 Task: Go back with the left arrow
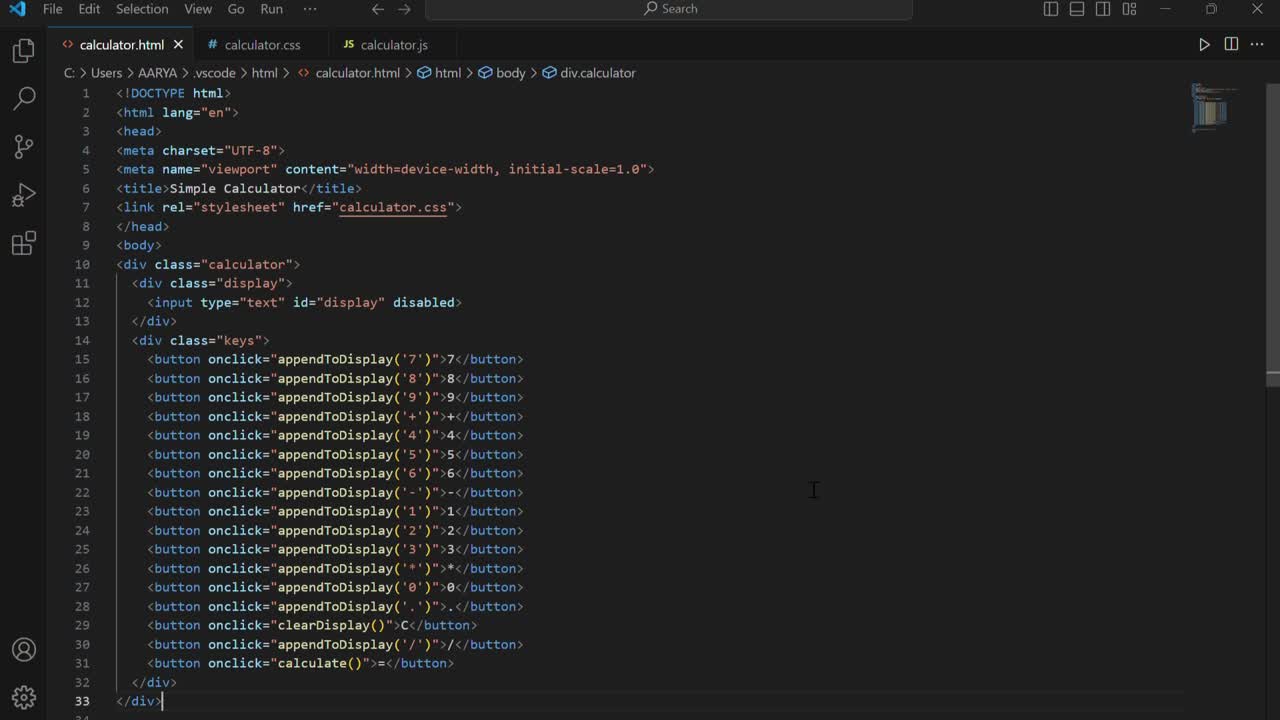tap(377, 9)
